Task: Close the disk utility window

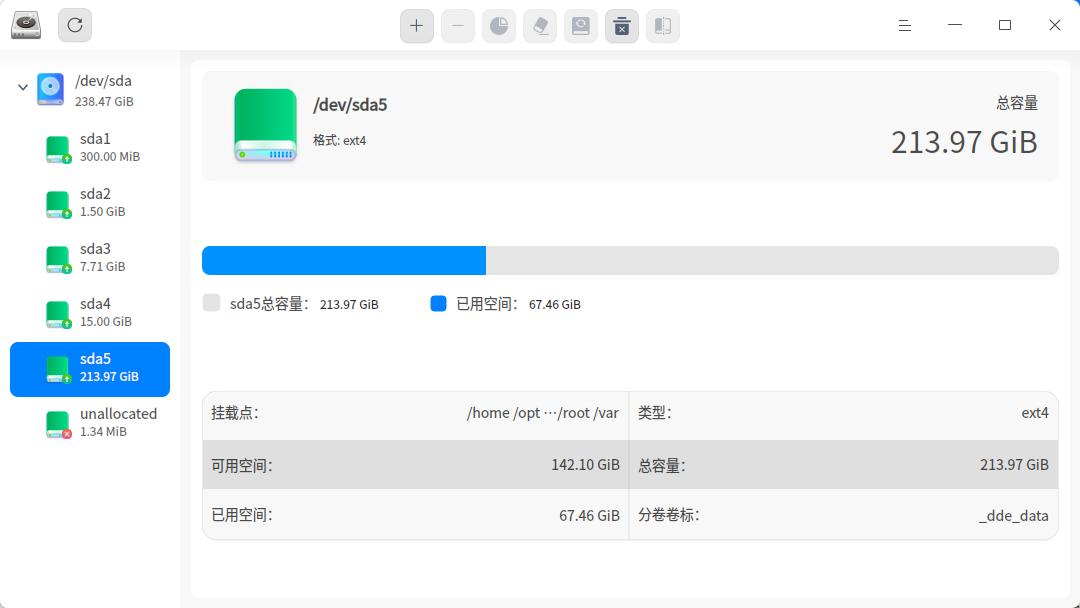Action: coord(1055,25)
